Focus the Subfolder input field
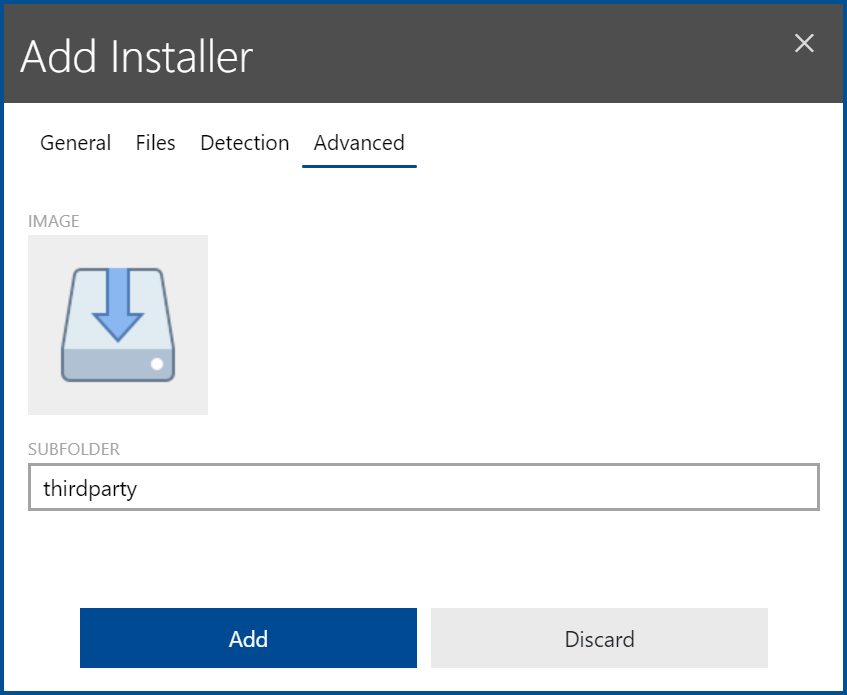 [424, 487]
